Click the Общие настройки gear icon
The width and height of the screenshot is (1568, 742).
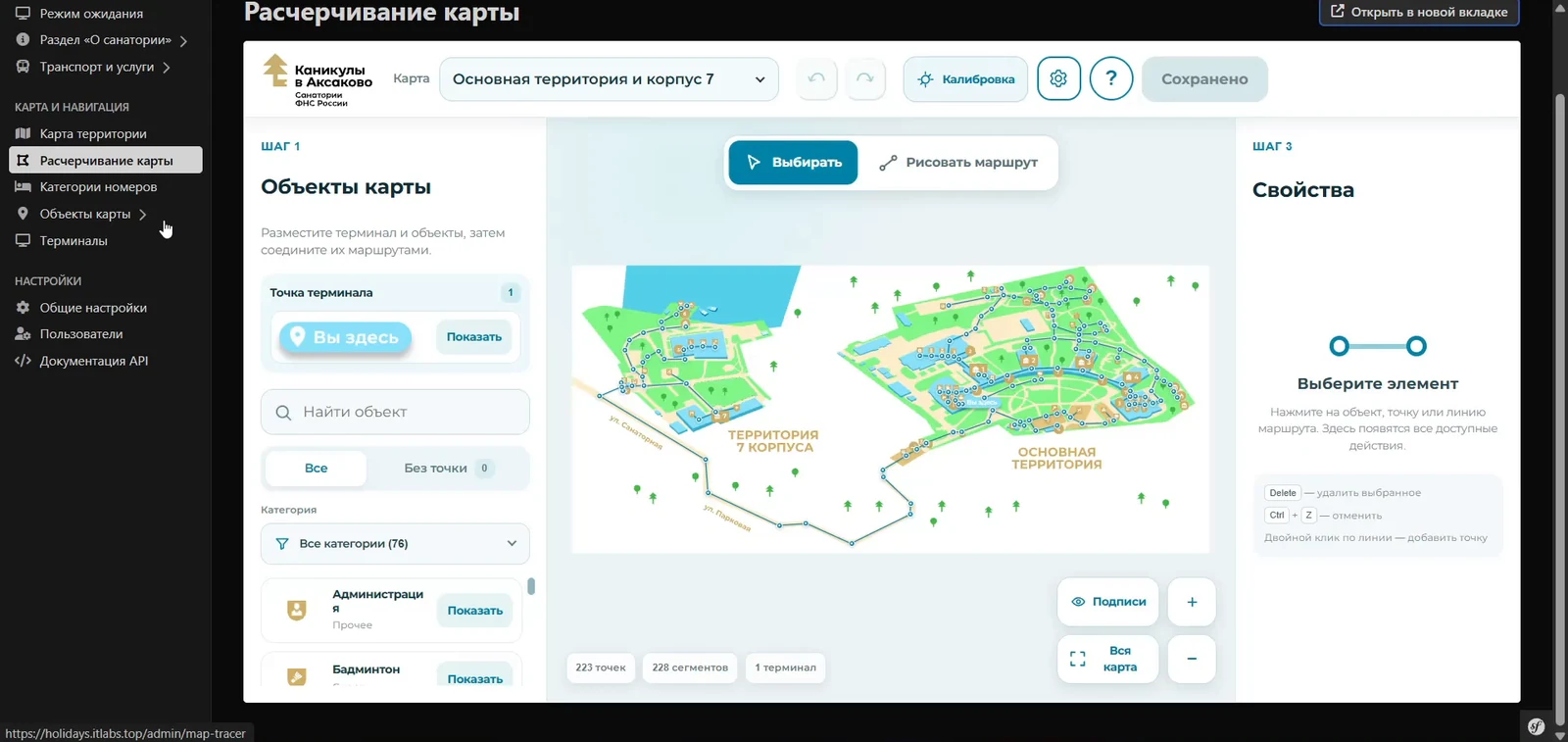(x=23, y=308)
